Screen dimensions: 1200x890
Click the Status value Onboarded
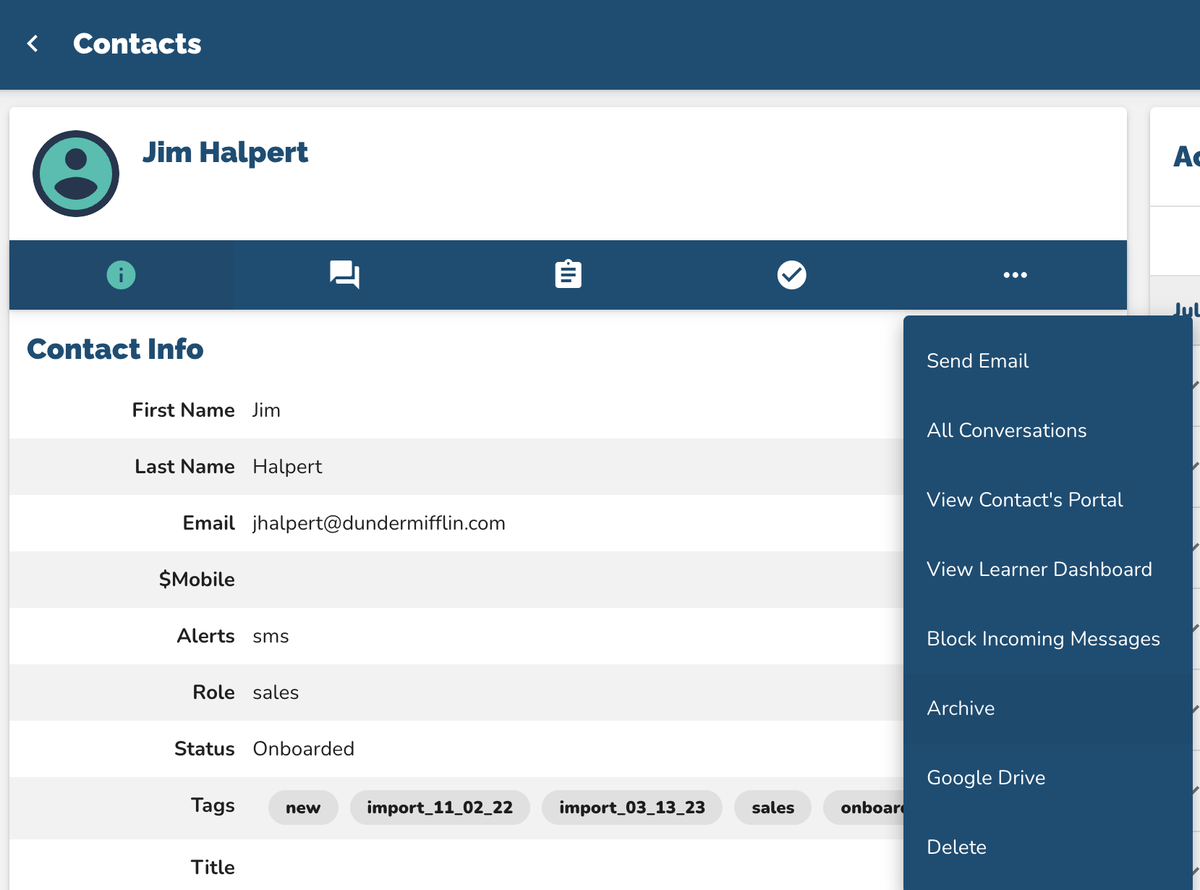tap(304, 749)
